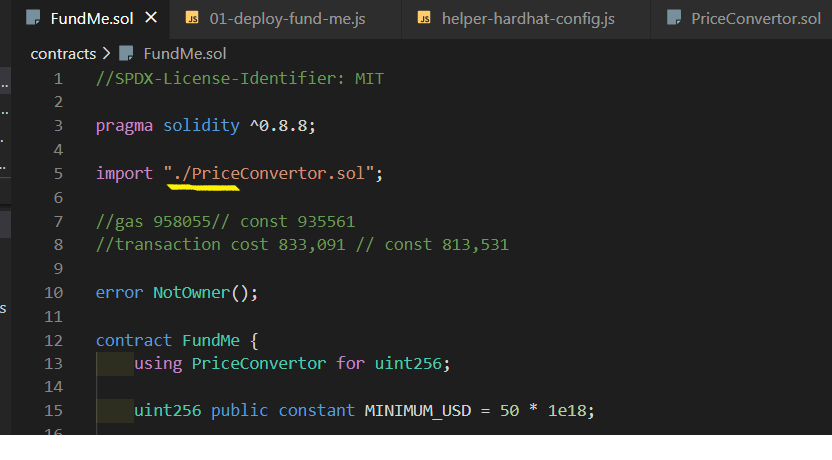
Task: Click the 'using' keyword on line 13
Action: 158,364
